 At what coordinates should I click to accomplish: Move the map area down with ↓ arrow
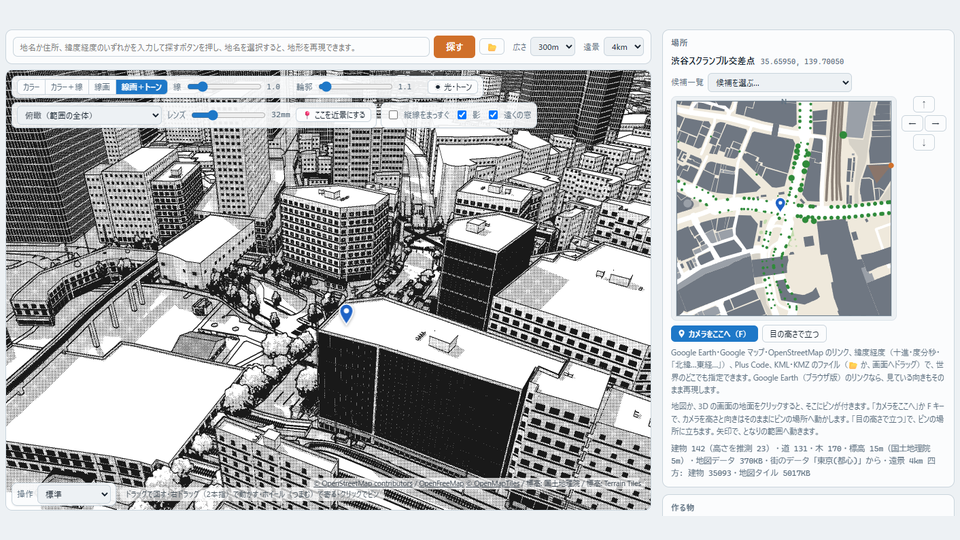point(924,143)
